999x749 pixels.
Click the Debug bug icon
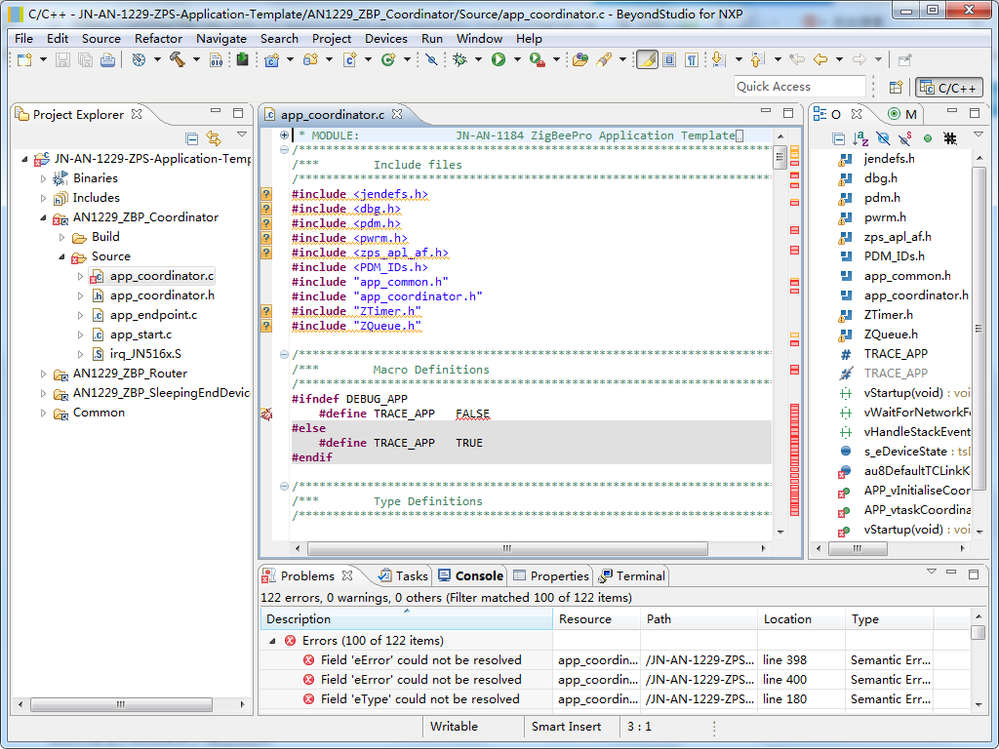pyautogui.click(x=460, y=60)
